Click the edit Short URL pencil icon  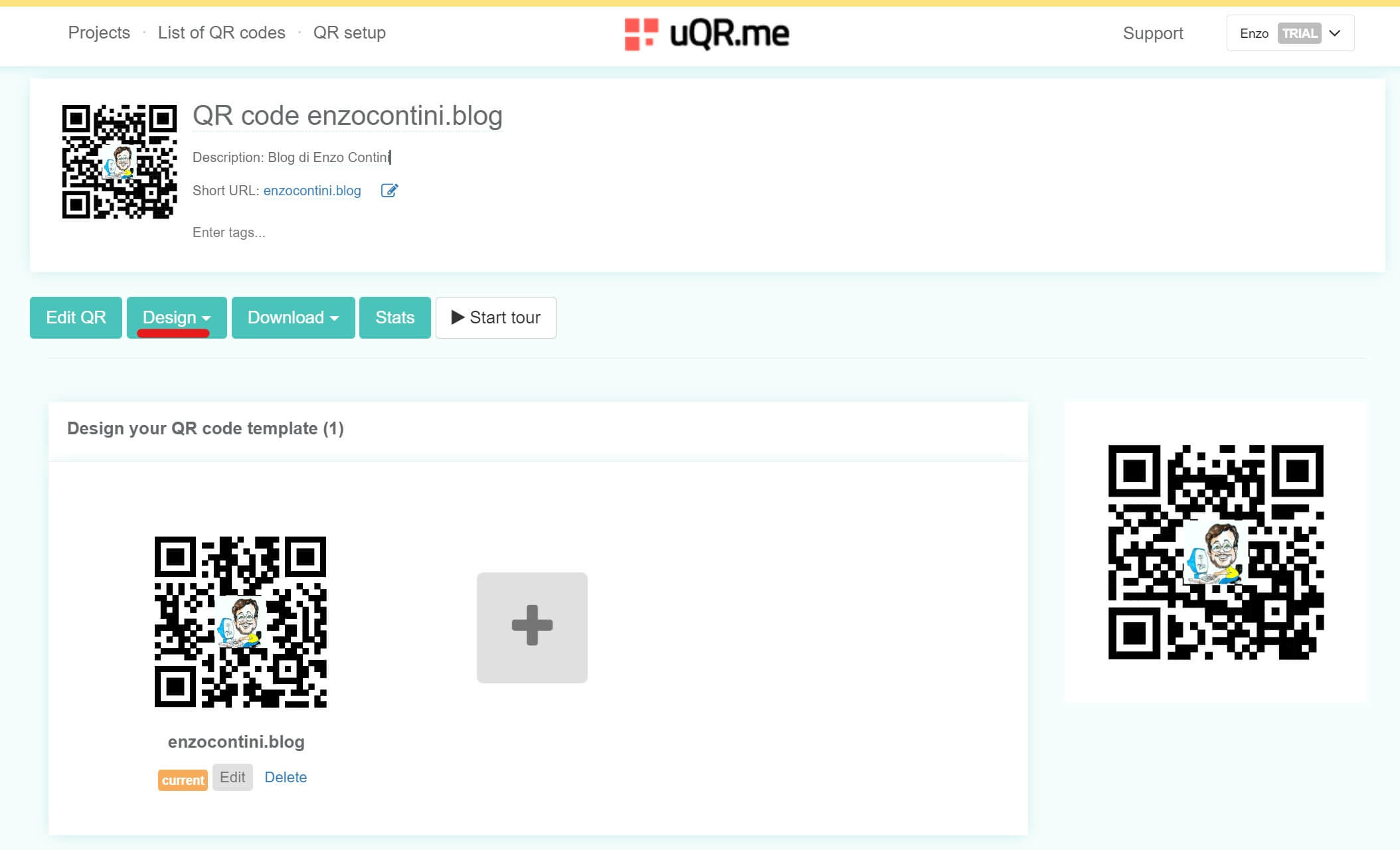pyautogui.click(x=389, y=191)
